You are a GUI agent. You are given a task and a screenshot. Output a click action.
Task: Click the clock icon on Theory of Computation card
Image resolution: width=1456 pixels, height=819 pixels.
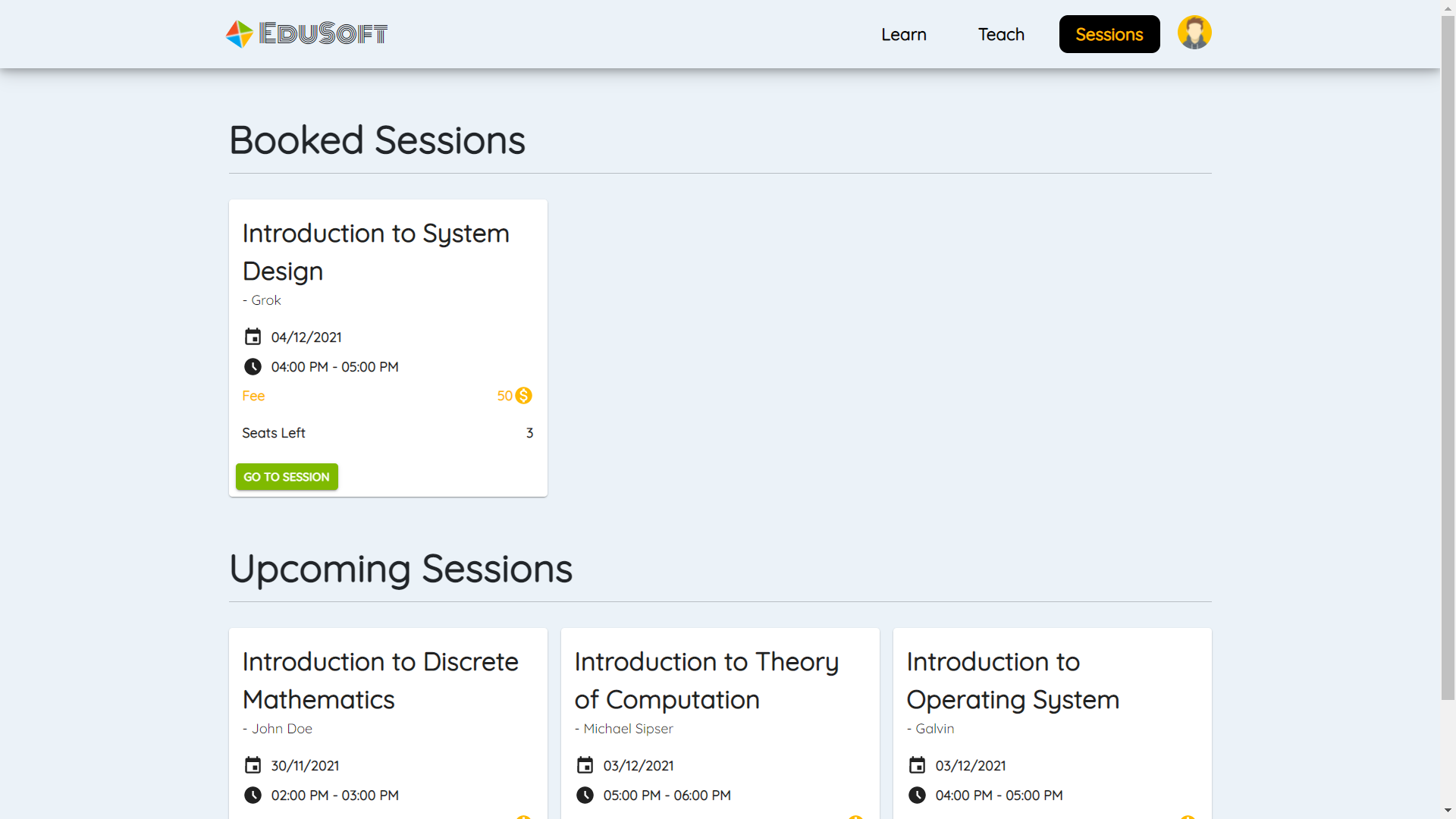(585, 795)
